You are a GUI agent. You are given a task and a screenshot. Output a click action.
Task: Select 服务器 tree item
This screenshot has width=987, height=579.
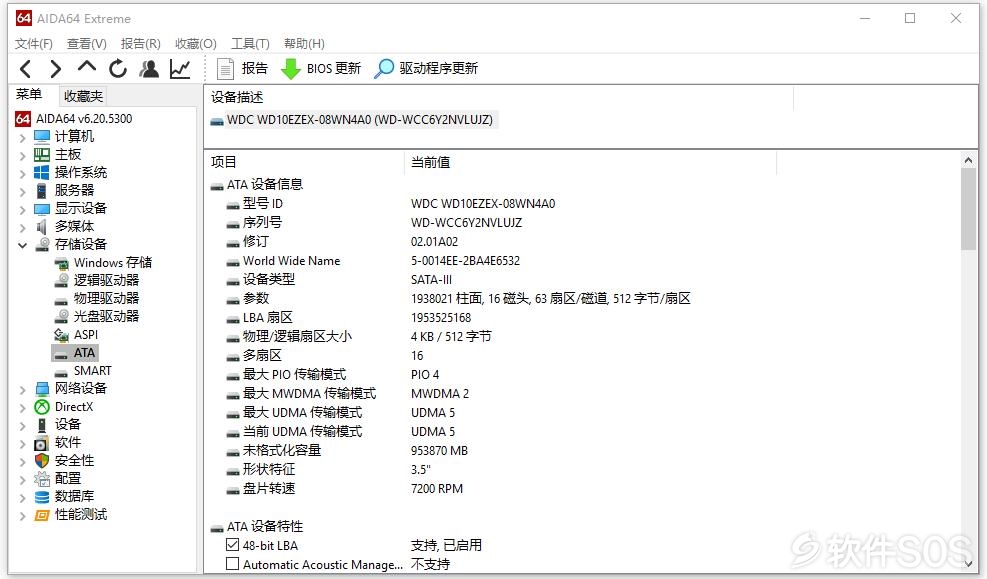click(x=74, y=190)
